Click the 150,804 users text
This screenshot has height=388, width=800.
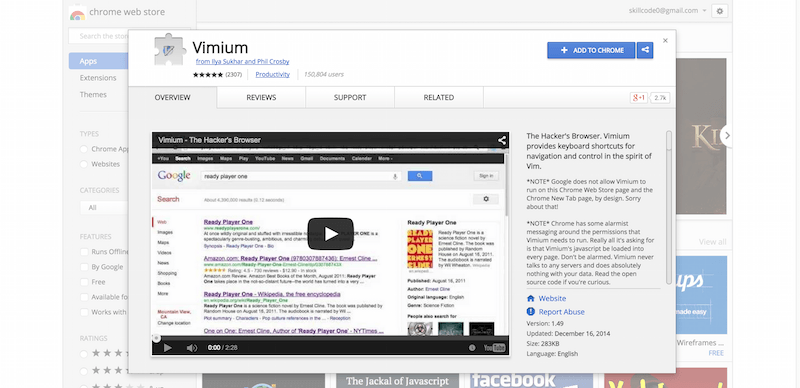coord(323,75)
